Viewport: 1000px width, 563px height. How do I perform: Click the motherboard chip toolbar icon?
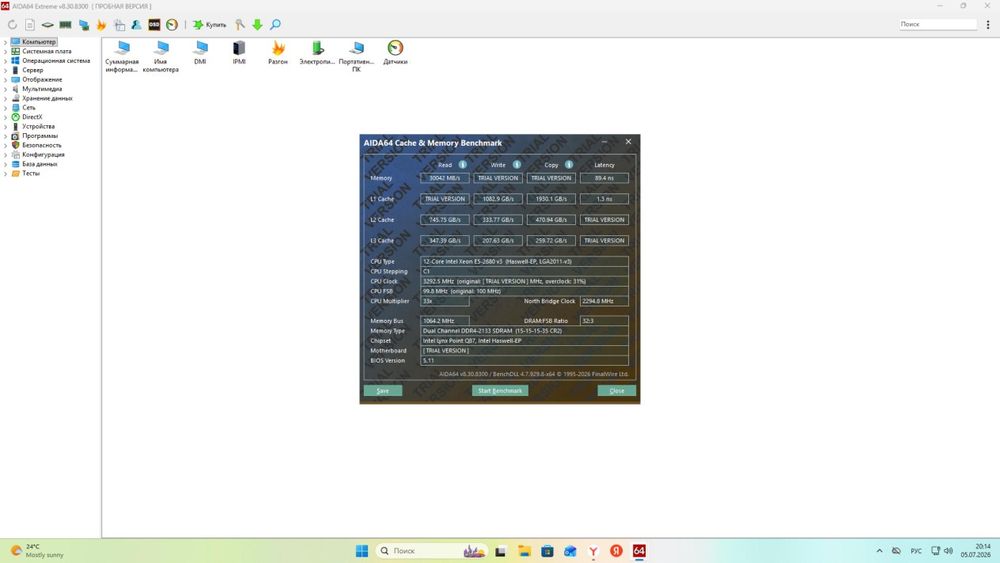pyautogui.click(x=47, y=25)
